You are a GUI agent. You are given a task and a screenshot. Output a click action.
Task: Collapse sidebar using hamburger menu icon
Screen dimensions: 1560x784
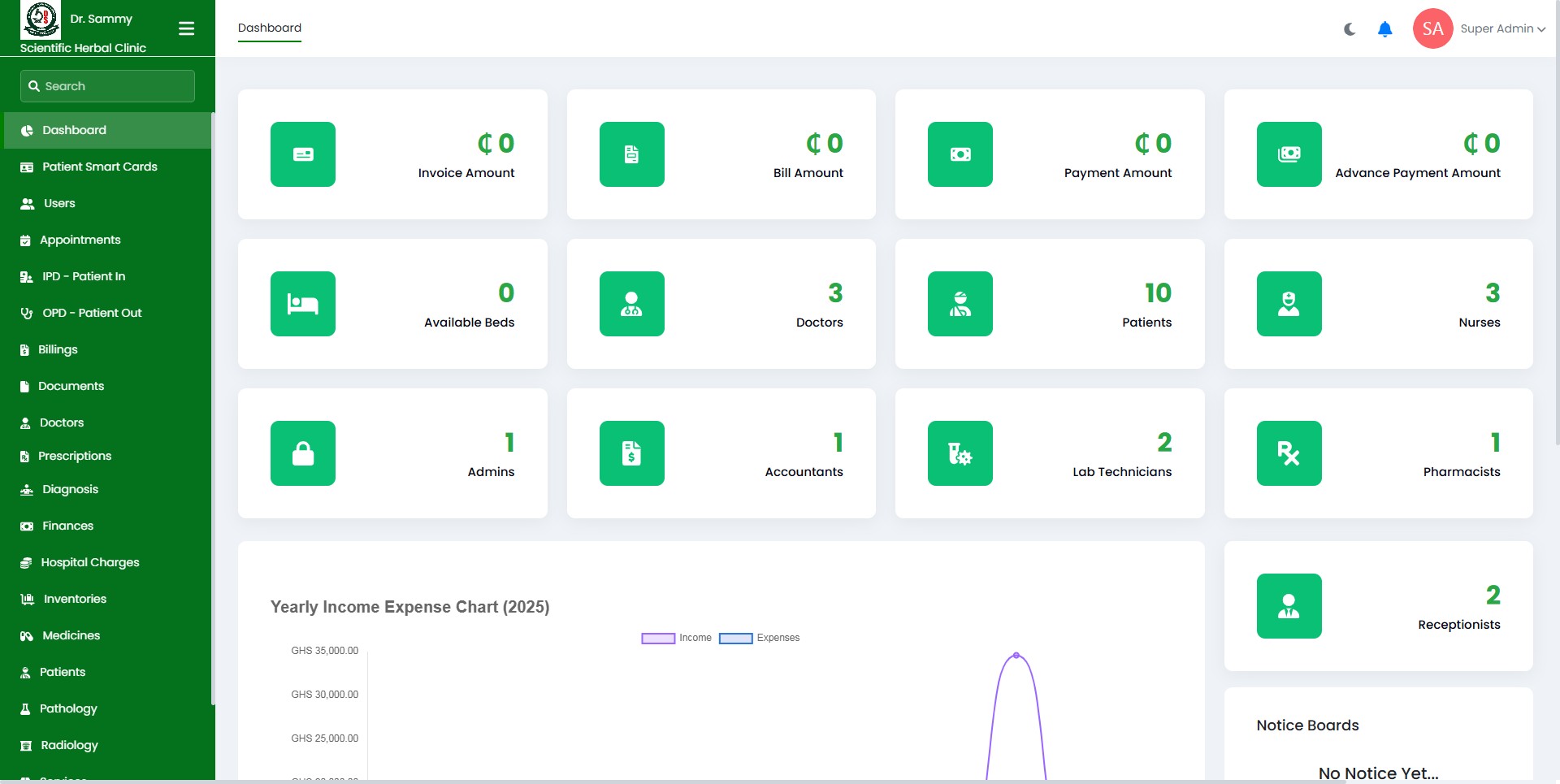tap(186, 28)
